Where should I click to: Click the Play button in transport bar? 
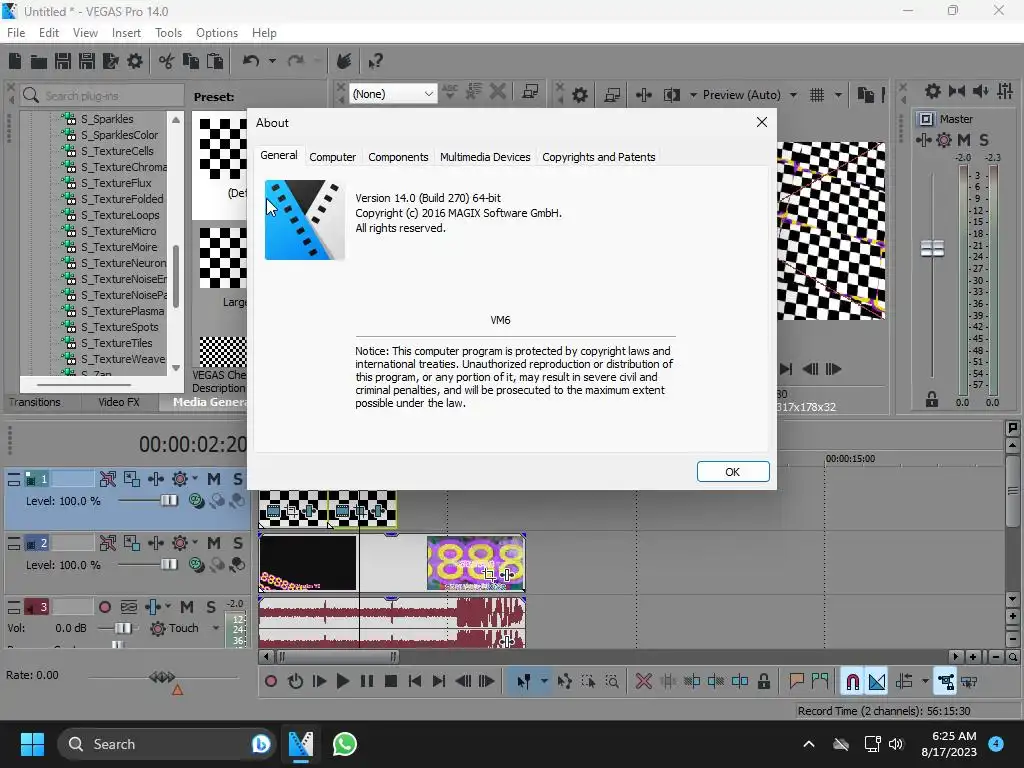[342, 682]
